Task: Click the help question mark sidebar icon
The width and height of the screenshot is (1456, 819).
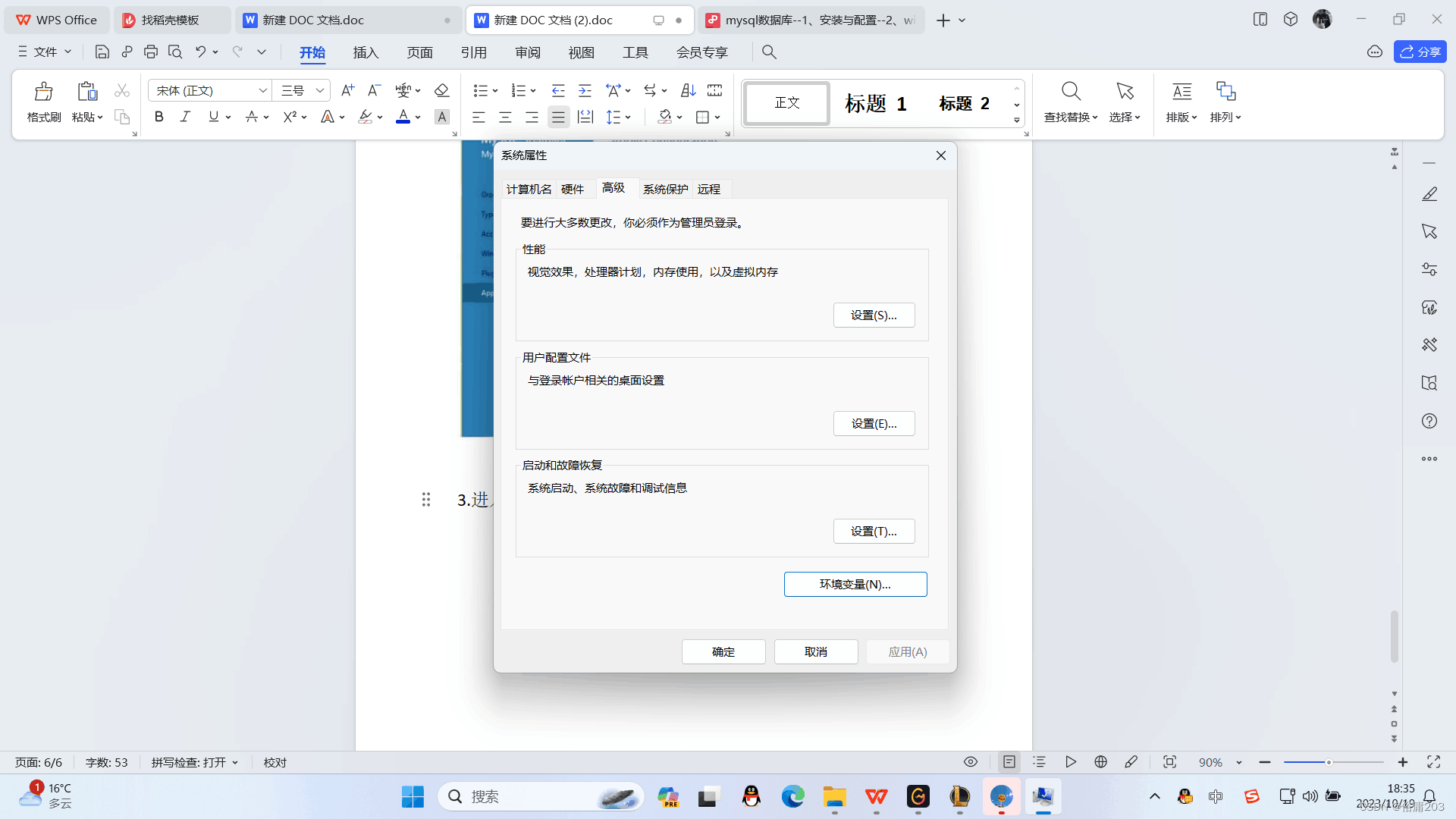Action: [1429, 421]
